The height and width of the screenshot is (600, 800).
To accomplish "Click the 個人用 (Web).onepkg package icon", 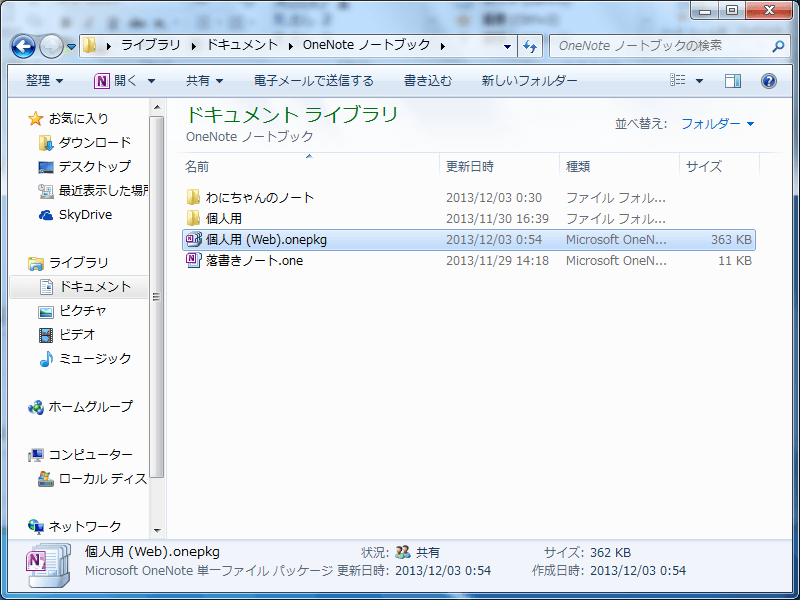I will (x=193, y=239).
